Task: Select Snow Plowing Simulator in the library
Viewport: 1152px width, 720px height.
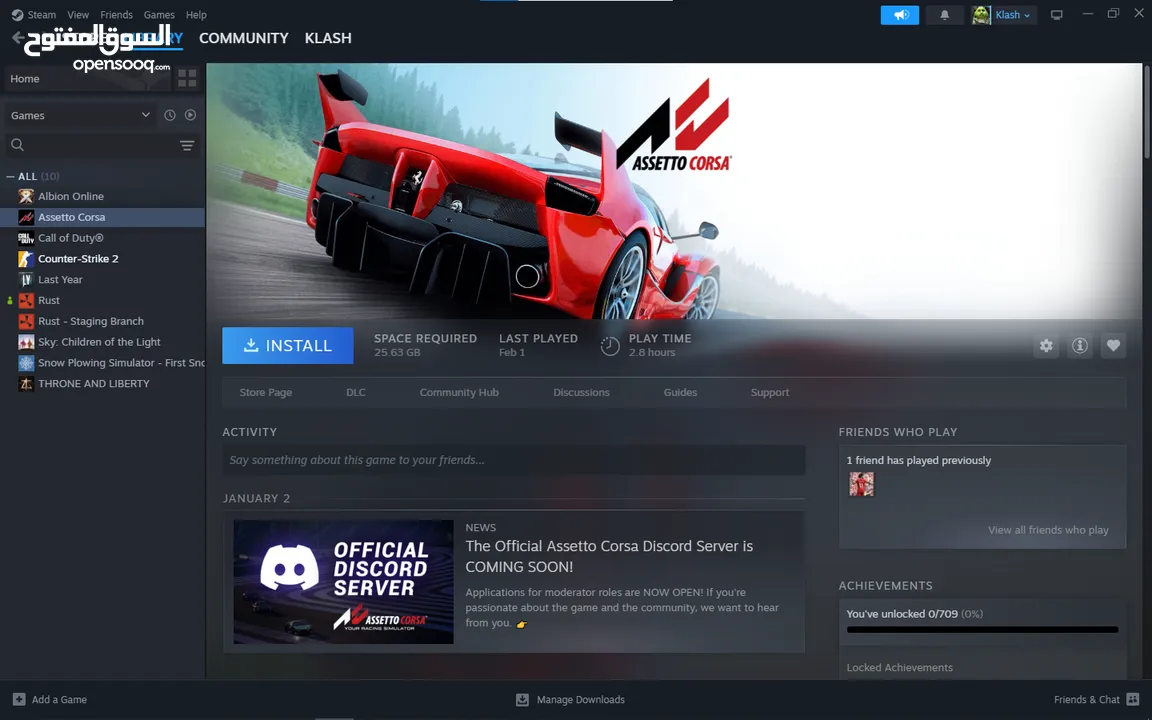Action: [103, 363]
